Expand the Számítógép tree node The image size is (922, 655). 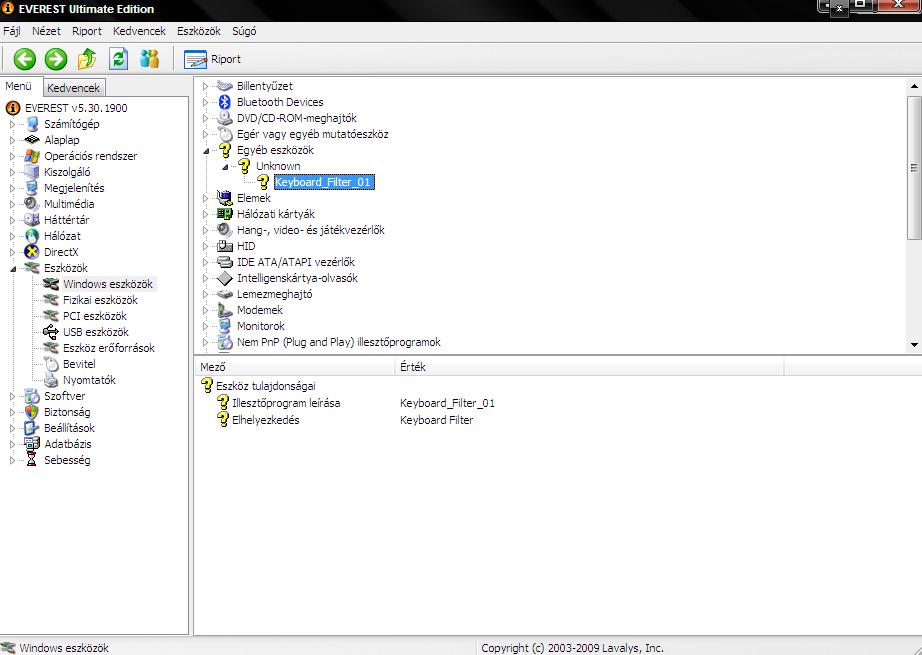tap(12, 124)
